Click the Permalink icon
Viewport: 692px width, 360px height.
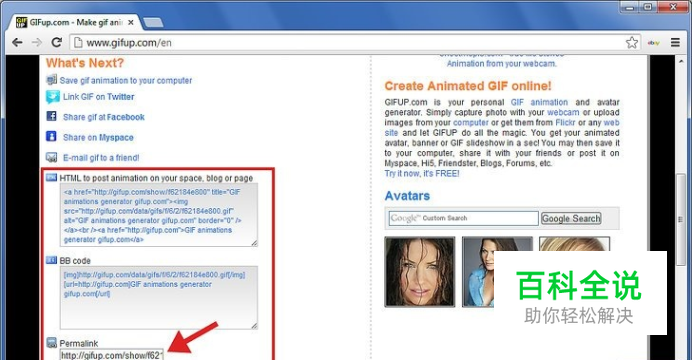tap(52, 342)
